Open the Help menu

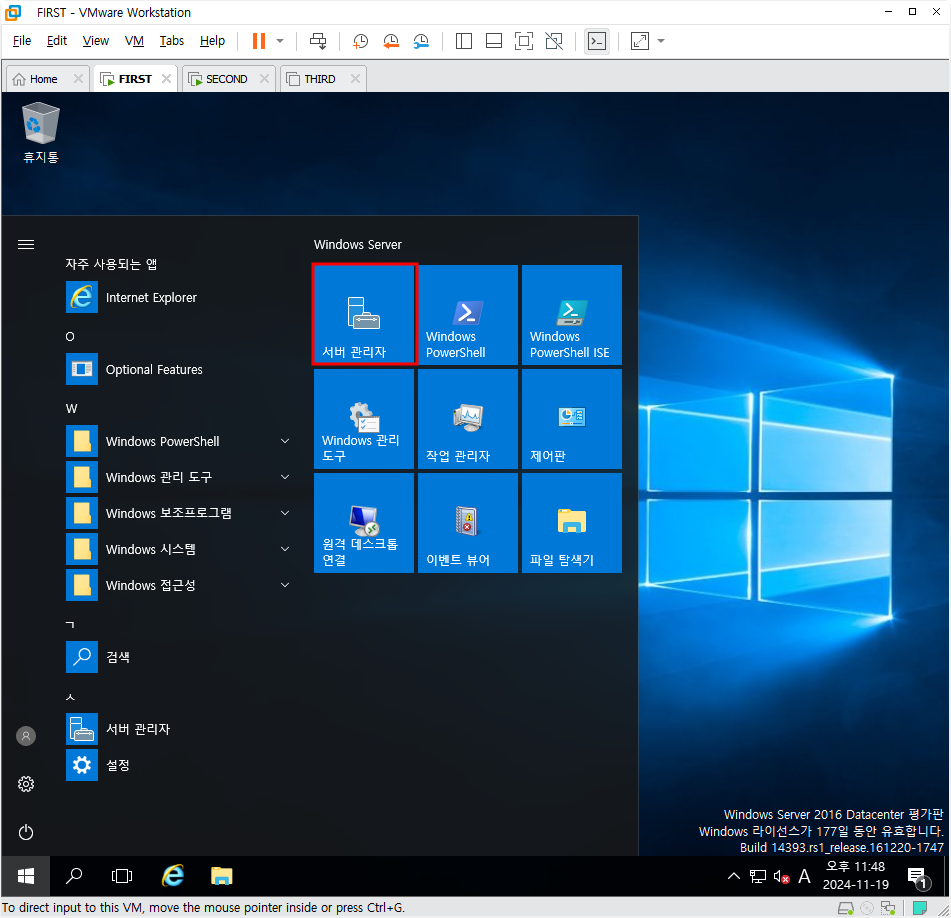click(212, 41)
